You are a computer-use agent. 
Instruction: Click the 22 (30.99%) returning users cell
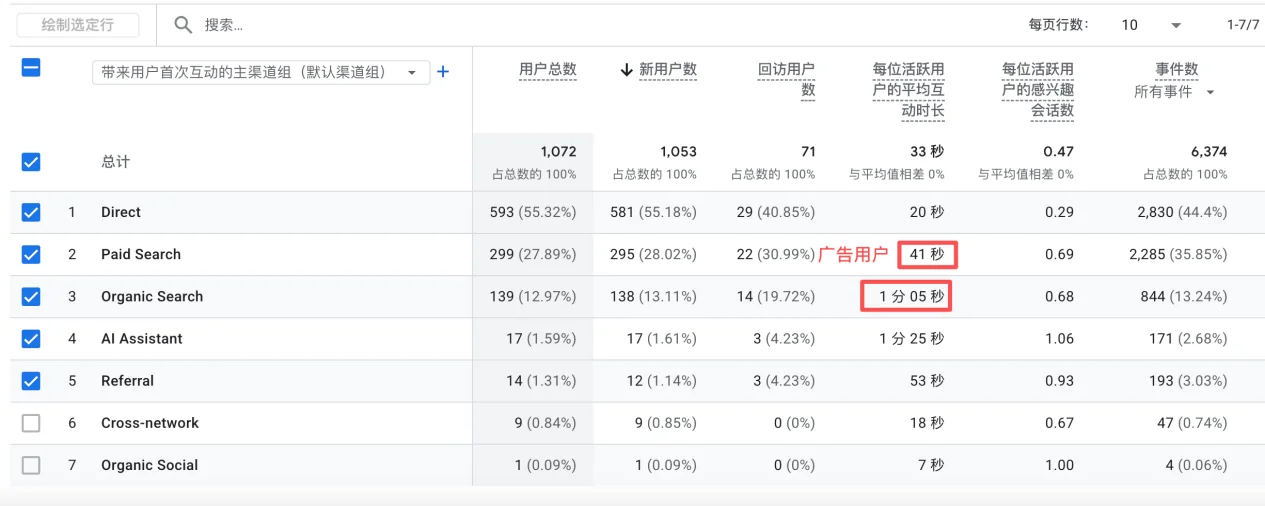coord(776,254)
